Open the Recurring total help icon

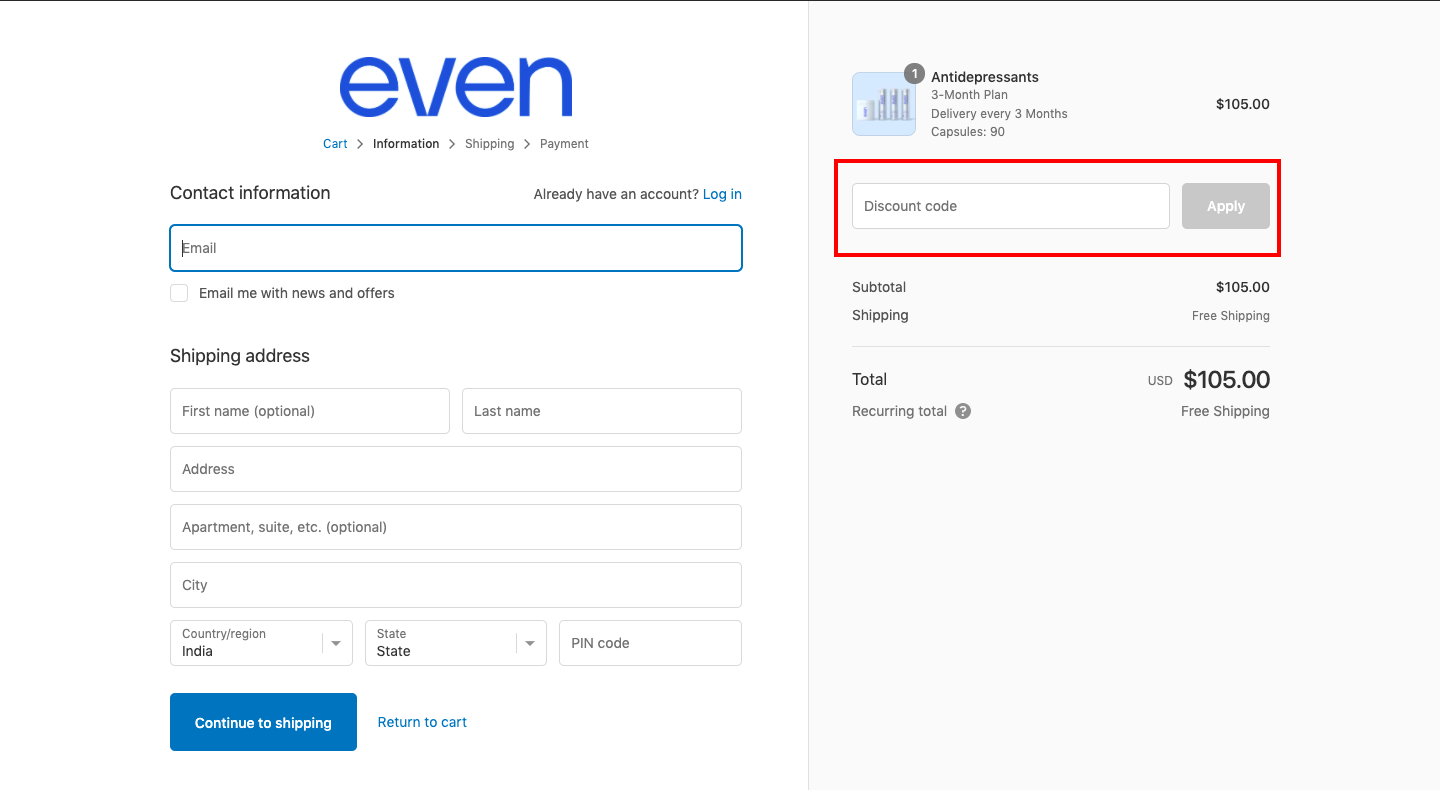coord(963,411)
